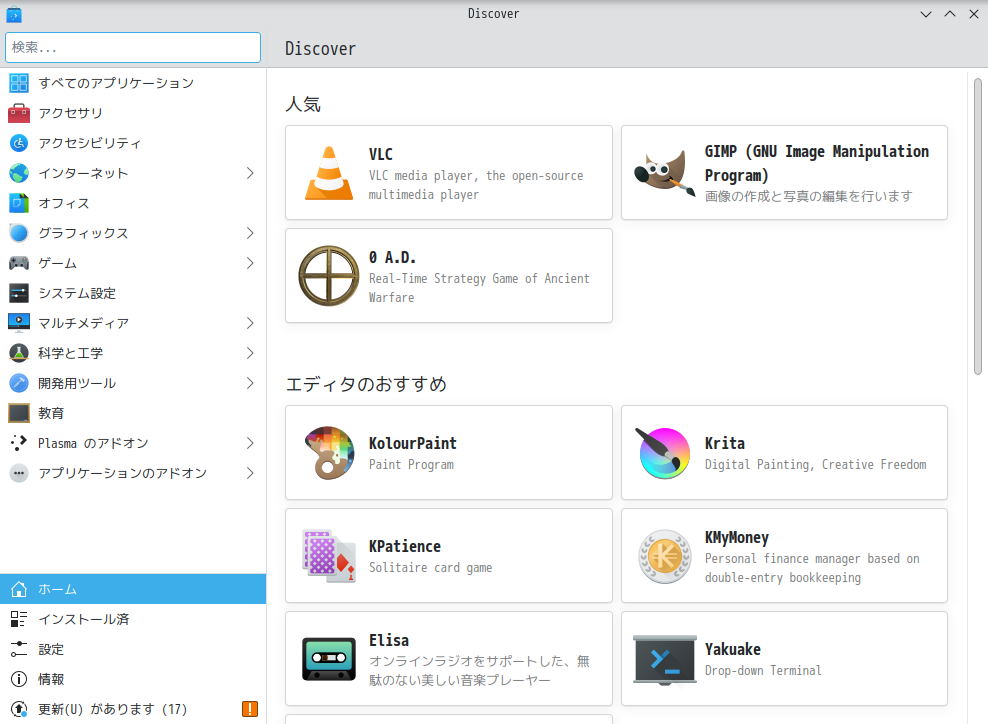988x724 pixels.
Task: Open the 設定 page
Action: (133, 650)
